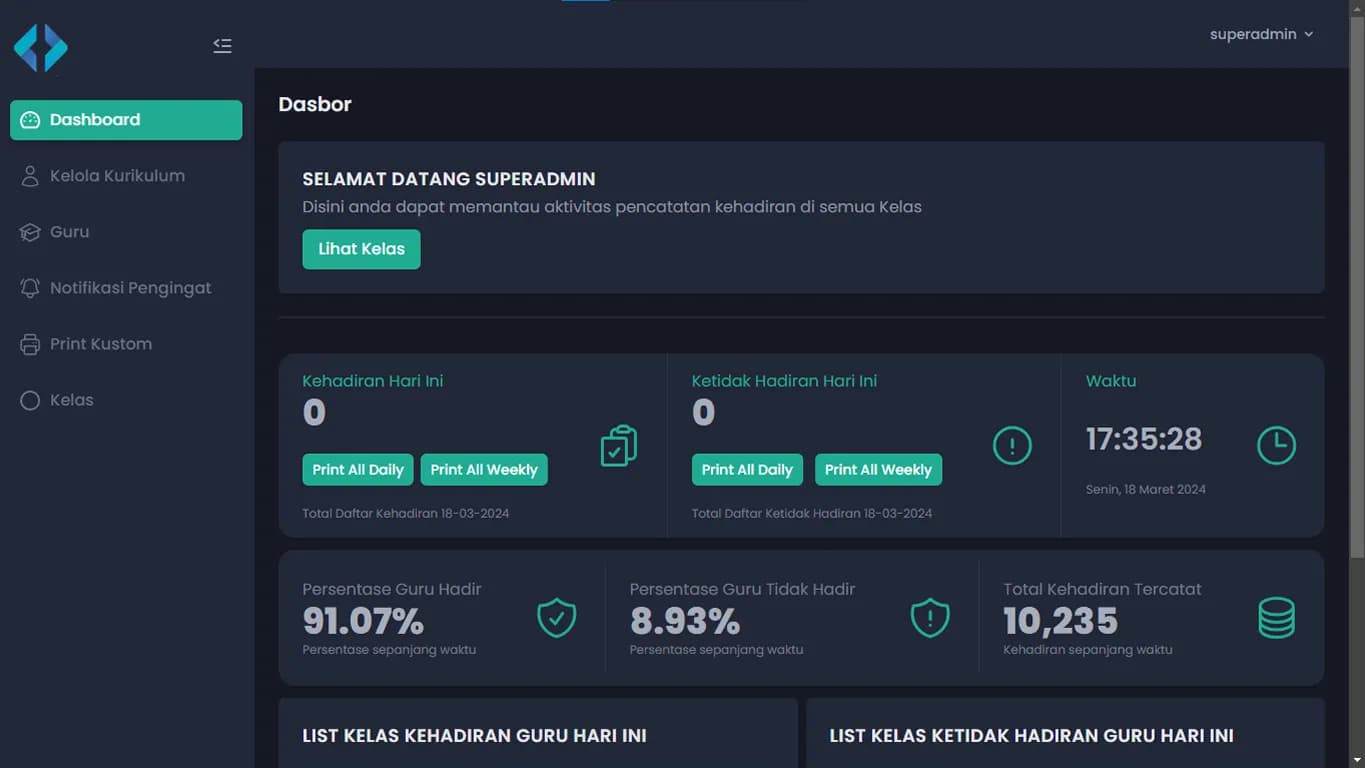Click the blue diamond app logo

tap(41, 48)
